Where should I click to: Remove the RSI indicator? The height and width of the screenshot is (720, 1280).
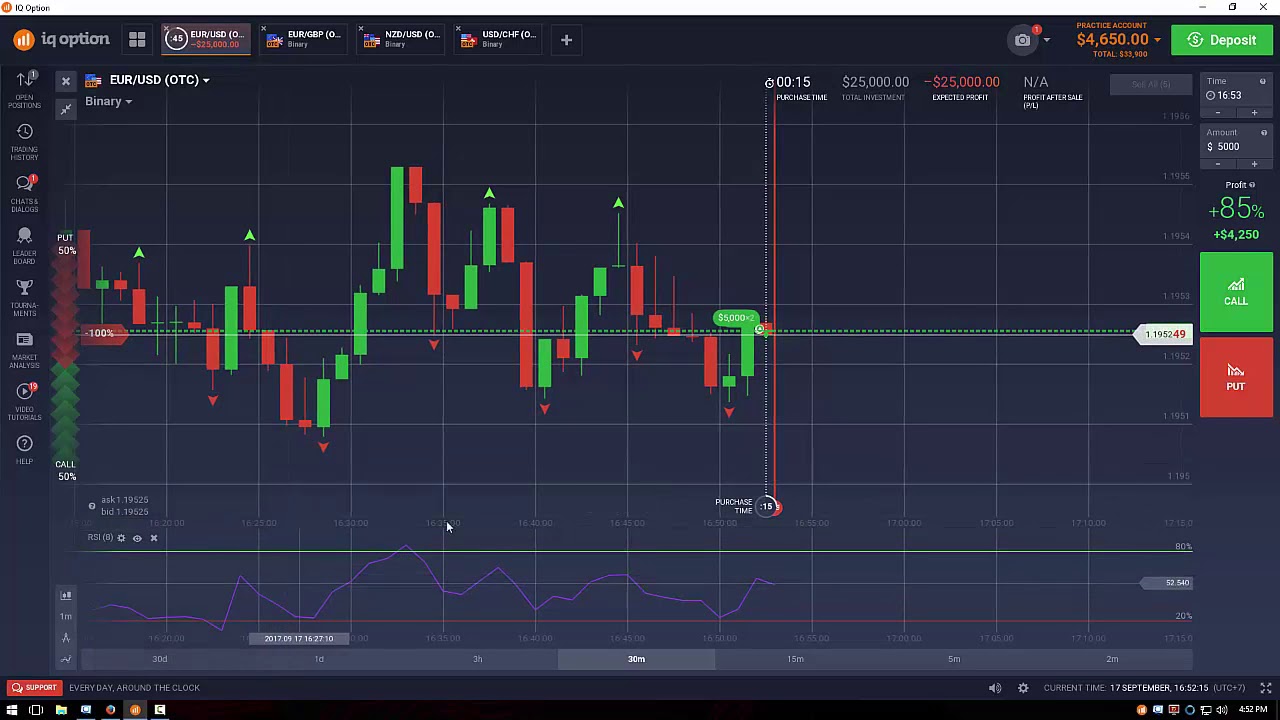[x=153, y=538]
